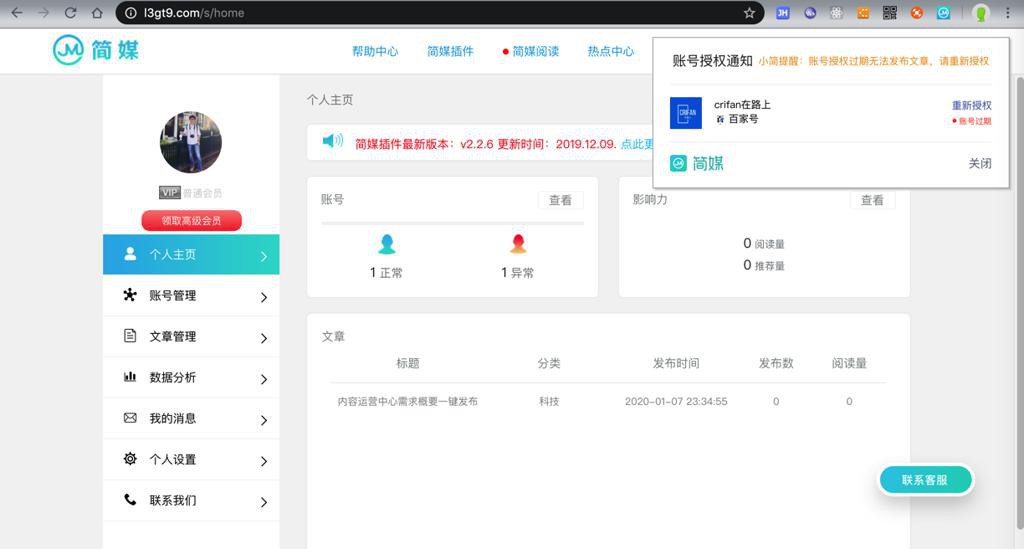1024x549 pixels.
Task: Click the red abnormal account icon
Action: click(x=518, y=243)
